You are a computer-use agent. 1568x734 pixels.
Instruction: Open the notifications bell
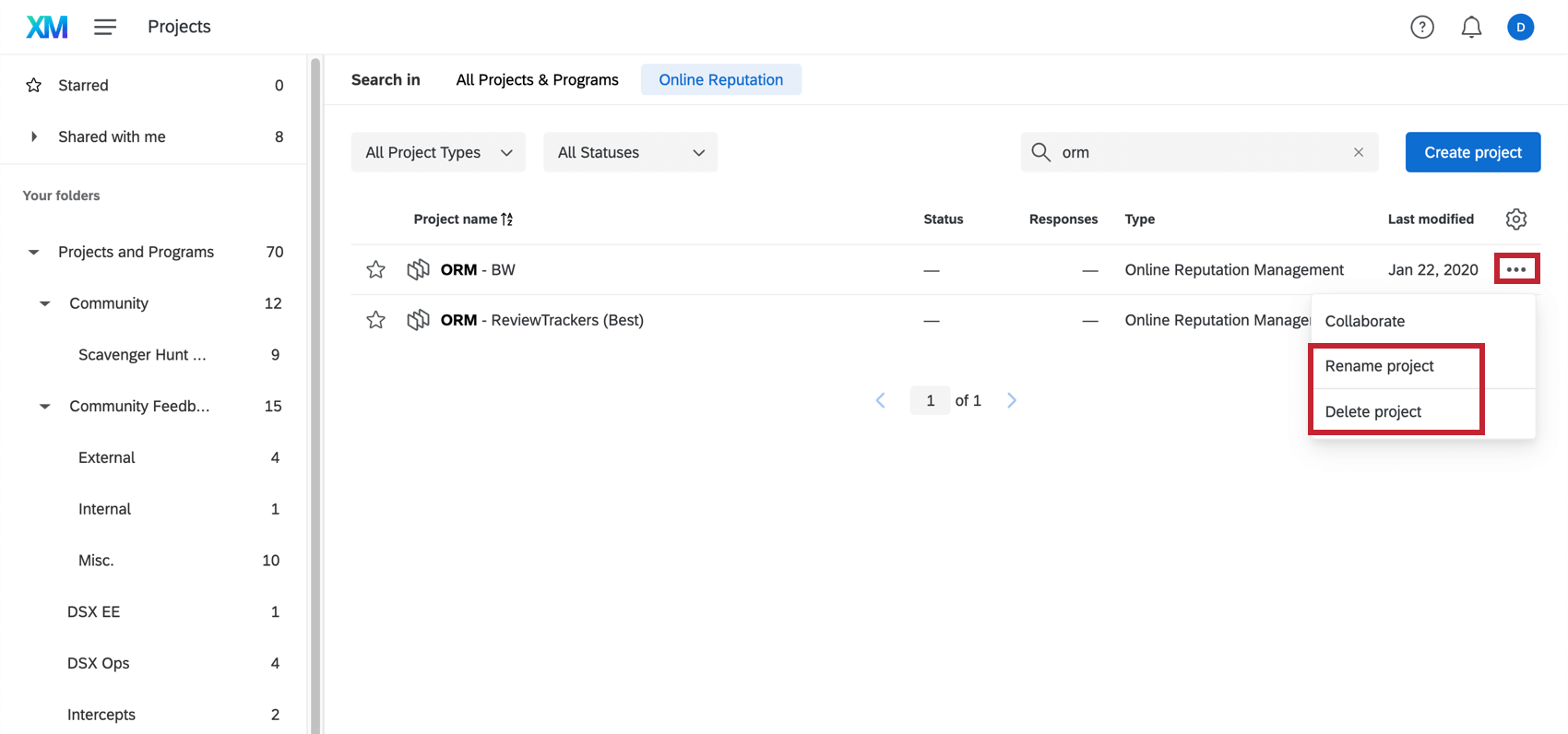pos(1471,28)
